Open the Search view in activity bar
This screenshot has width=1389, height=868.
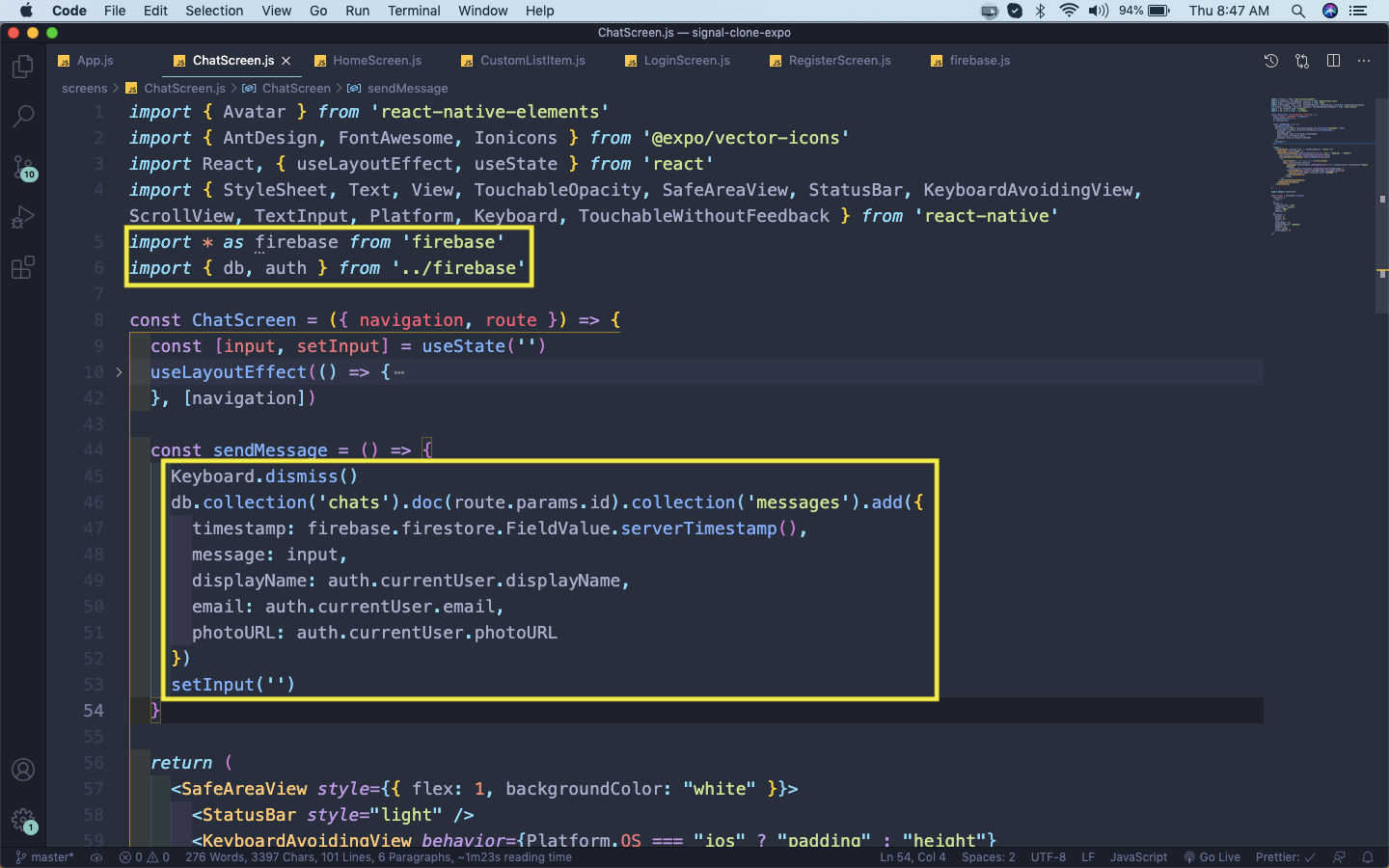[x=23, y=117]
